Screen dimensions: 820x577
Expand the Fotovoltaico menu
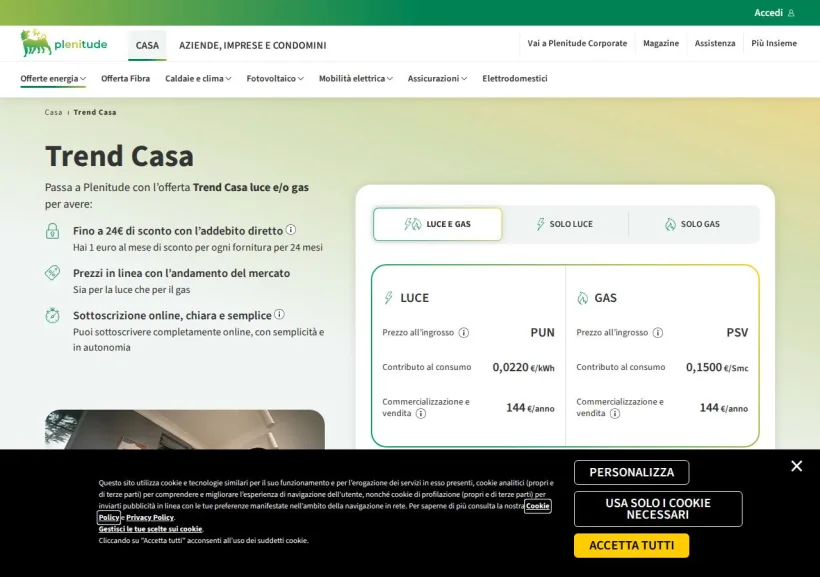click(275, 78)
